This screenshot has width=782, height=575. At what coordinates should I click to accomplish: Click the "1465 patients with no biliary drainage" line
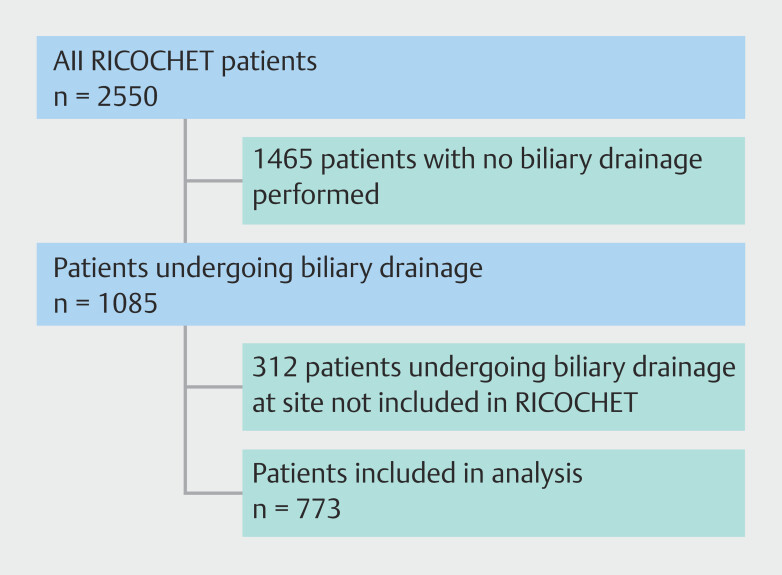coord(477,159)
